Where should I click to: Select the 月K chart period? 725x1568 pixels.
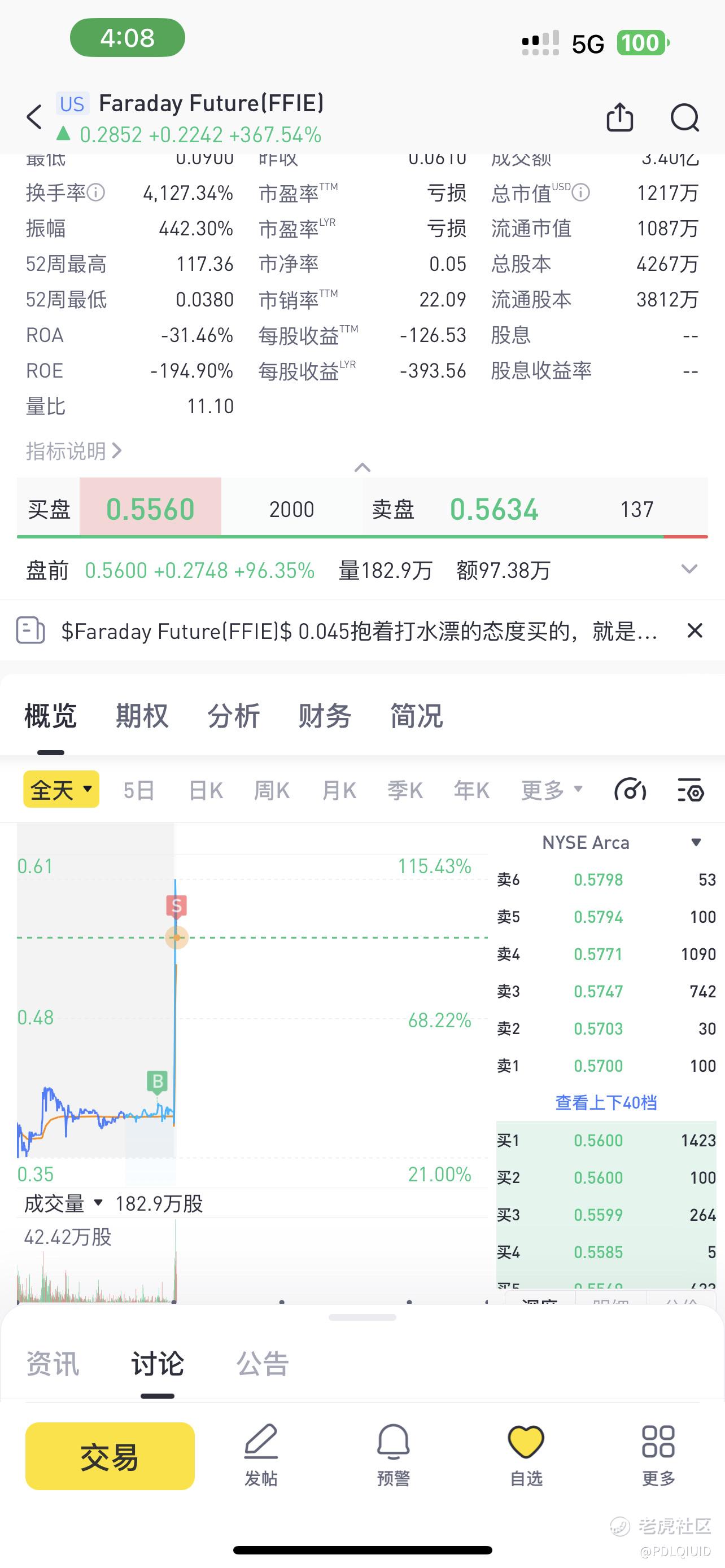338,790
